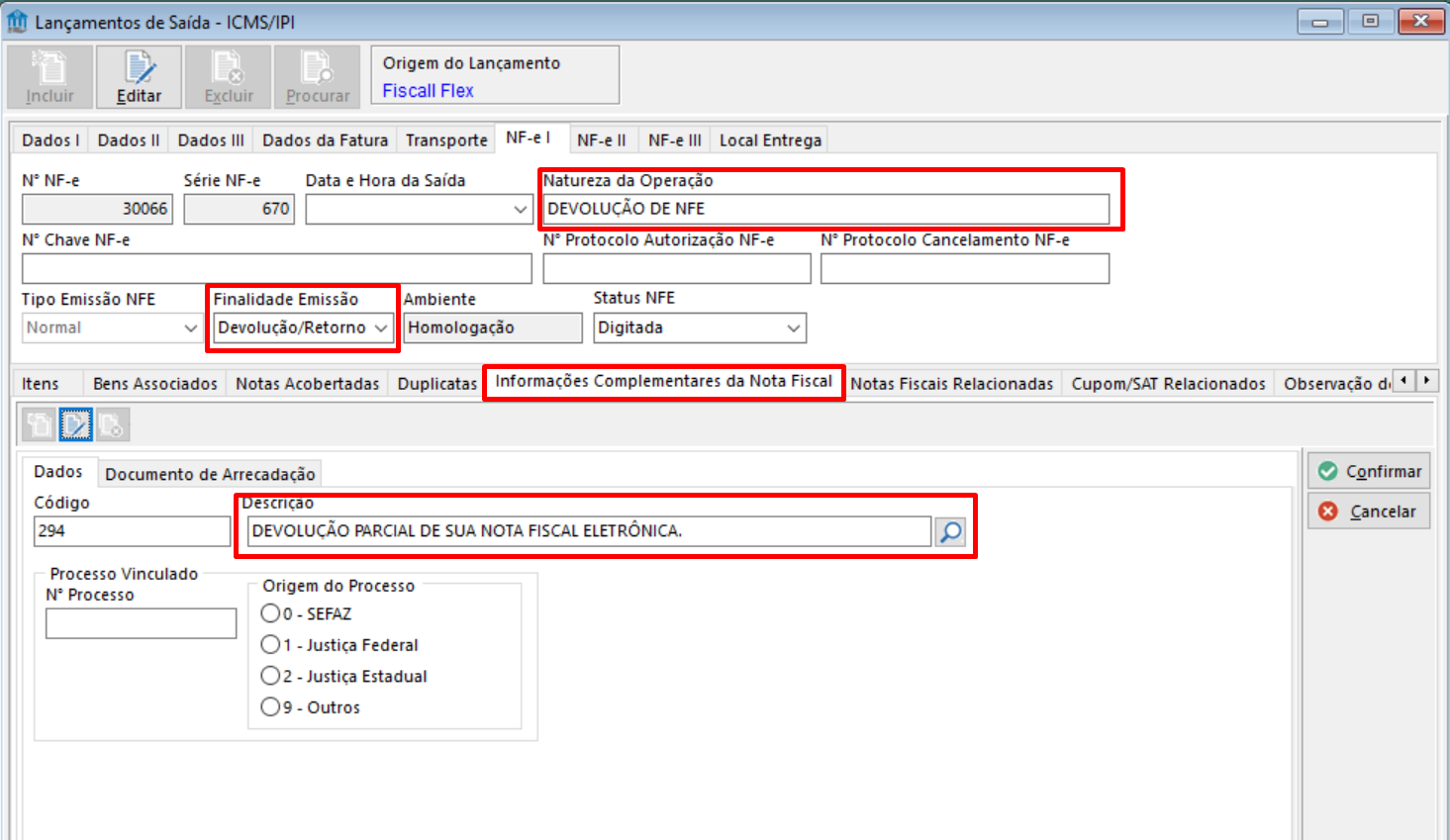The width and height of the screenshot is (1450, 840).
Task: Select radio option 1 - Justiça Federal
Action: pos(270,645)
